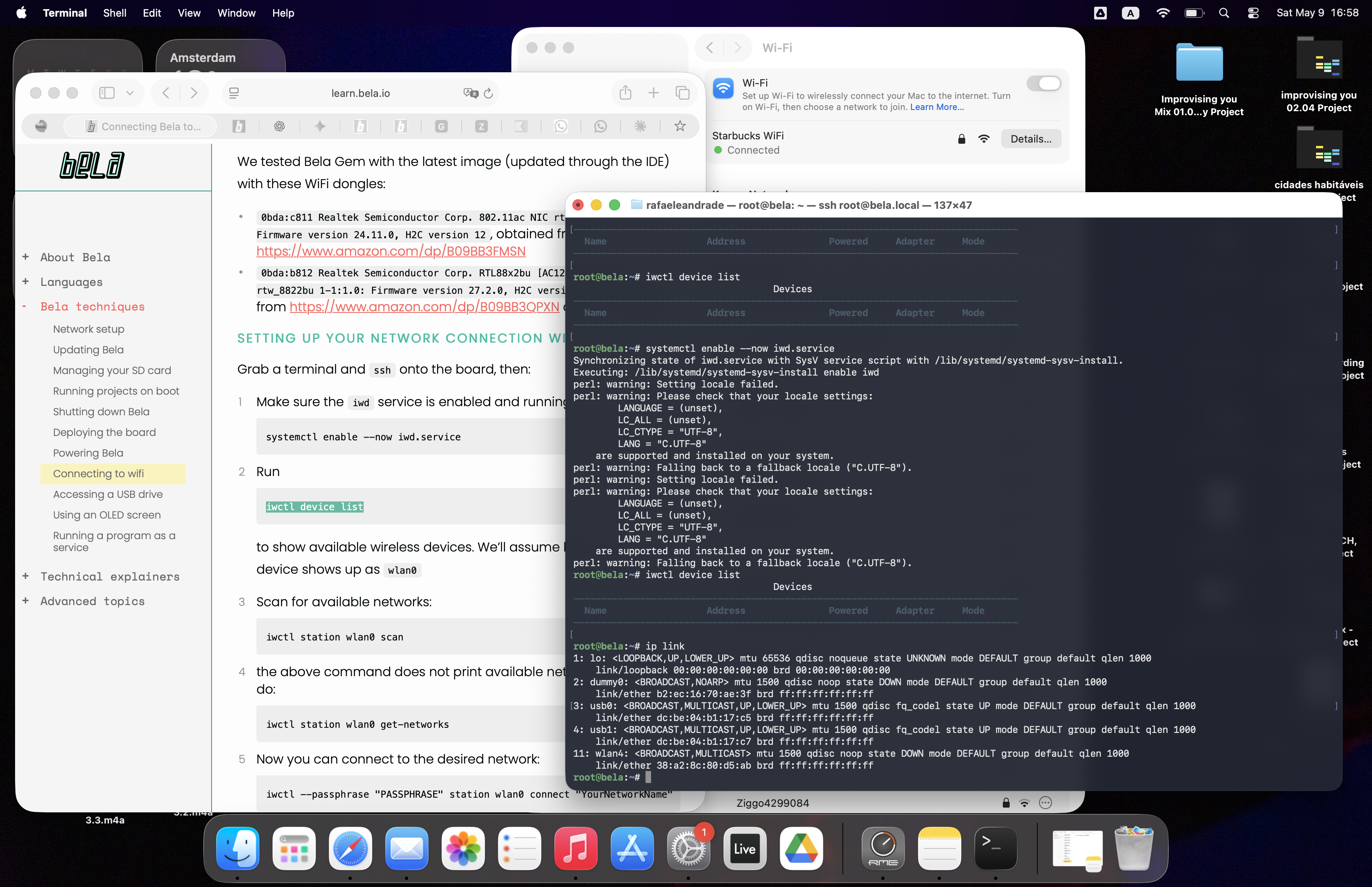
Task: Click the learn.bela.io address field
Action: 360,93
